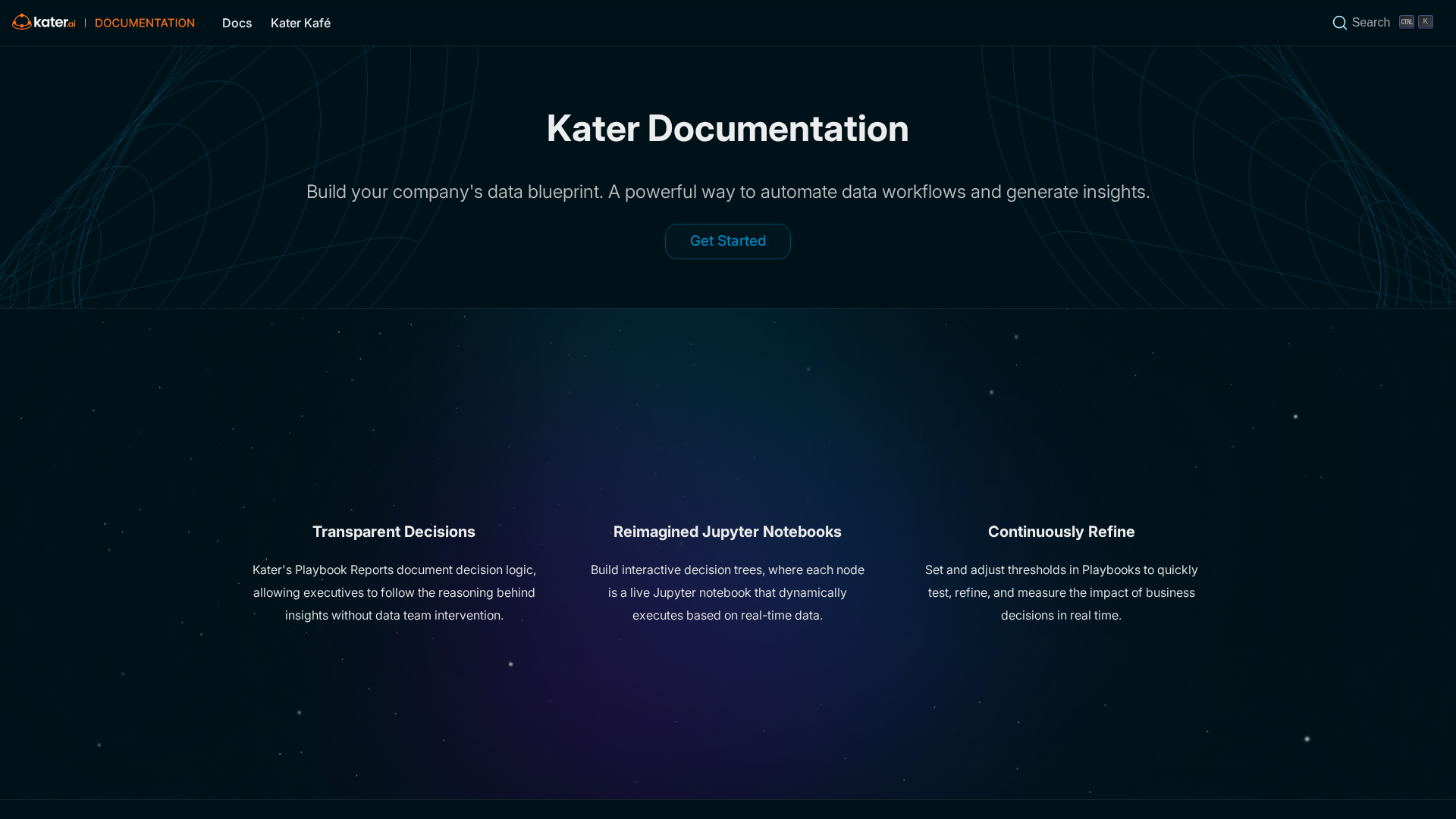Select the Transparent Decisions heading
Screen dimensions: 1456x819
click(394, 532)
